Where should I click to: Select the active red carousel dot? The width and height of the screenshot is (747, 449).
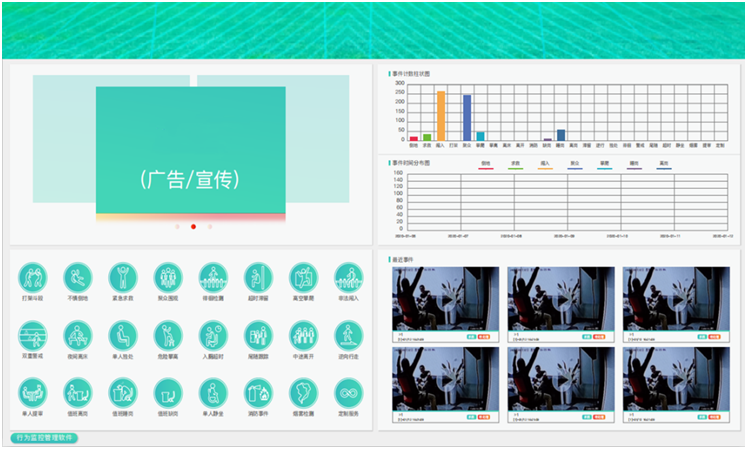193,227
